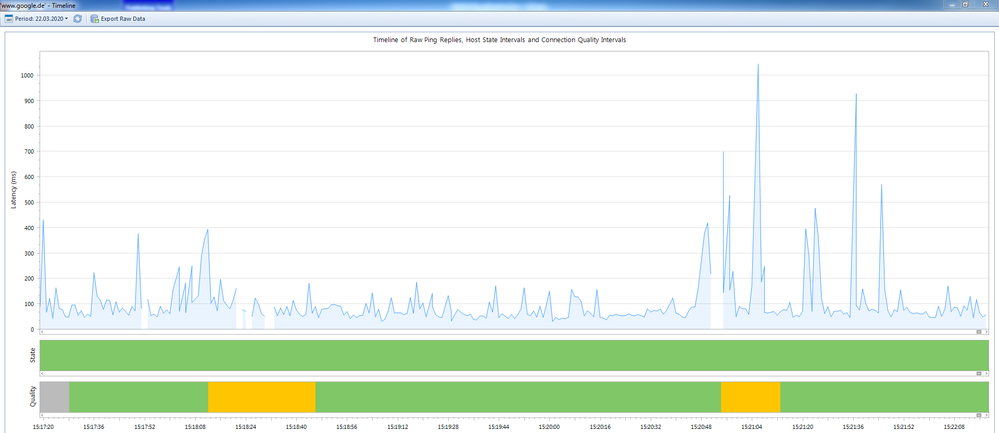Screen dimensions: 999x433
Task: Click right scroll arrow of State panel
Action: (987, 374)
